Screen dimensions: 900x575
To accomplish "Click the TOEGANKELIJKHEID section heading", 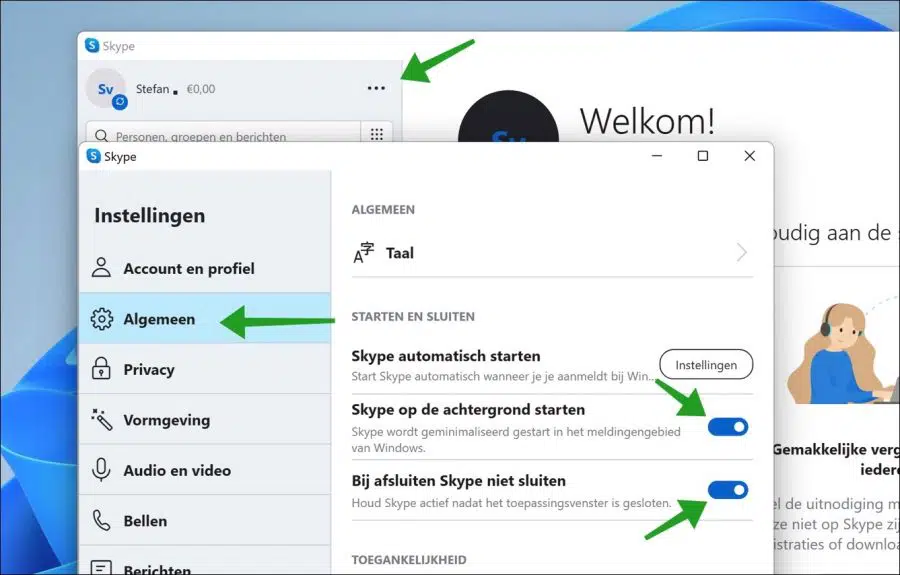I will click(x=409, y=560).
